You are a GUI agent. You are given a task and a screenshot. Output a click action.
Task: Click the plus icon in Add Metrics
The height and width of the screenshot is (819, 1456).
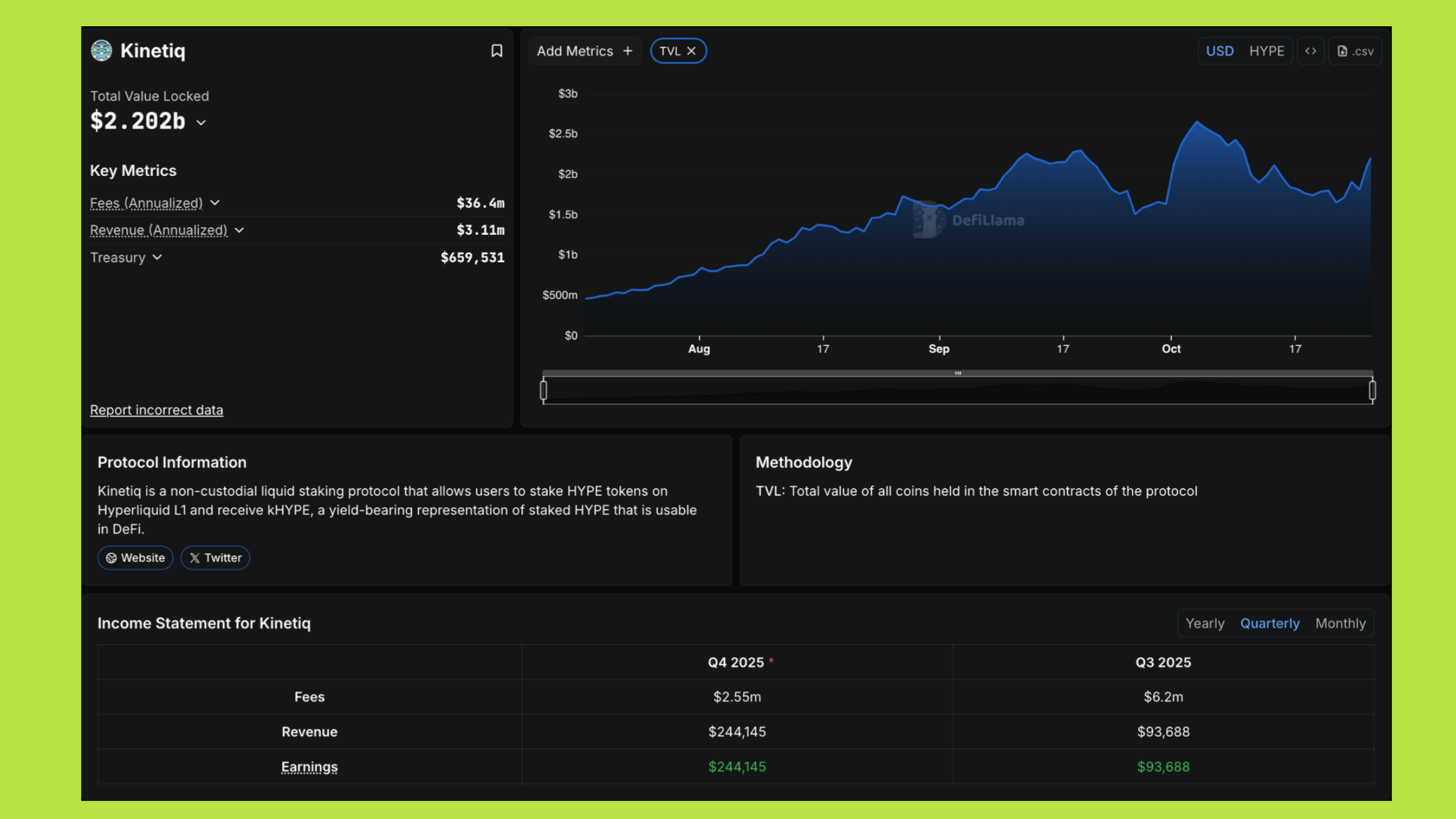coord(627,51)
